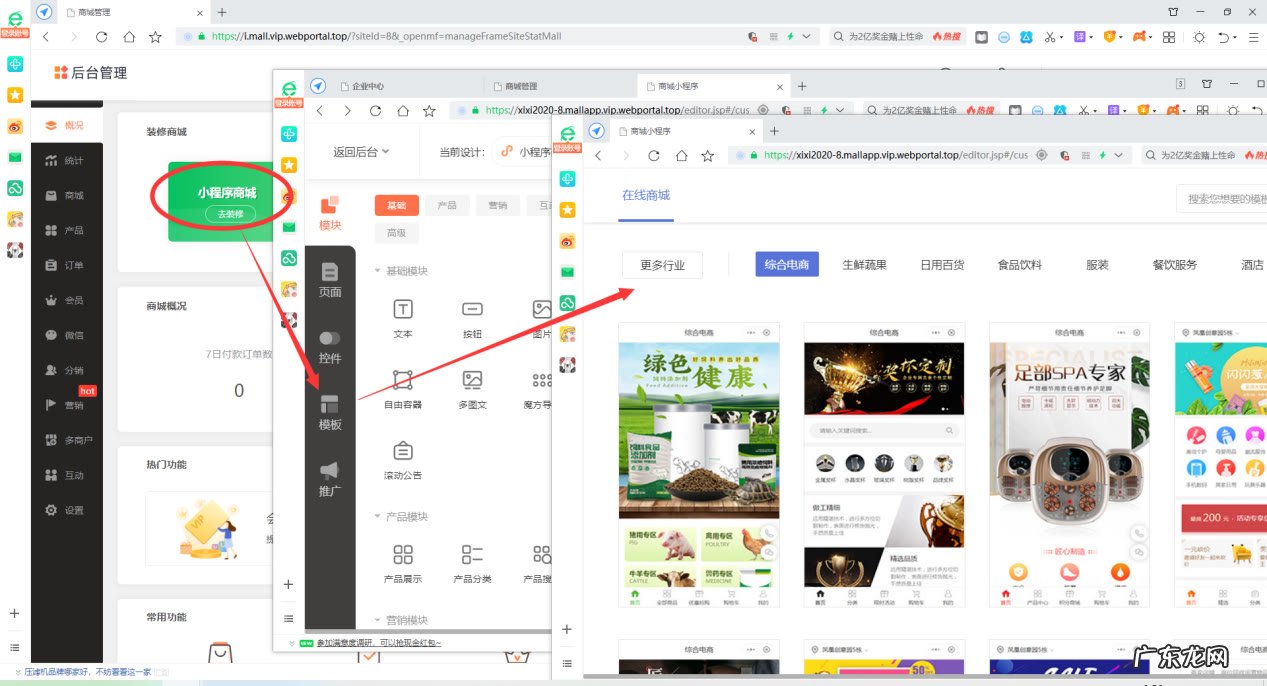Image resolution: width=1267 pixels, height=686 pixels.
Task: Select the 生鲜蔬果 category tab
Action: pos(864,264)
